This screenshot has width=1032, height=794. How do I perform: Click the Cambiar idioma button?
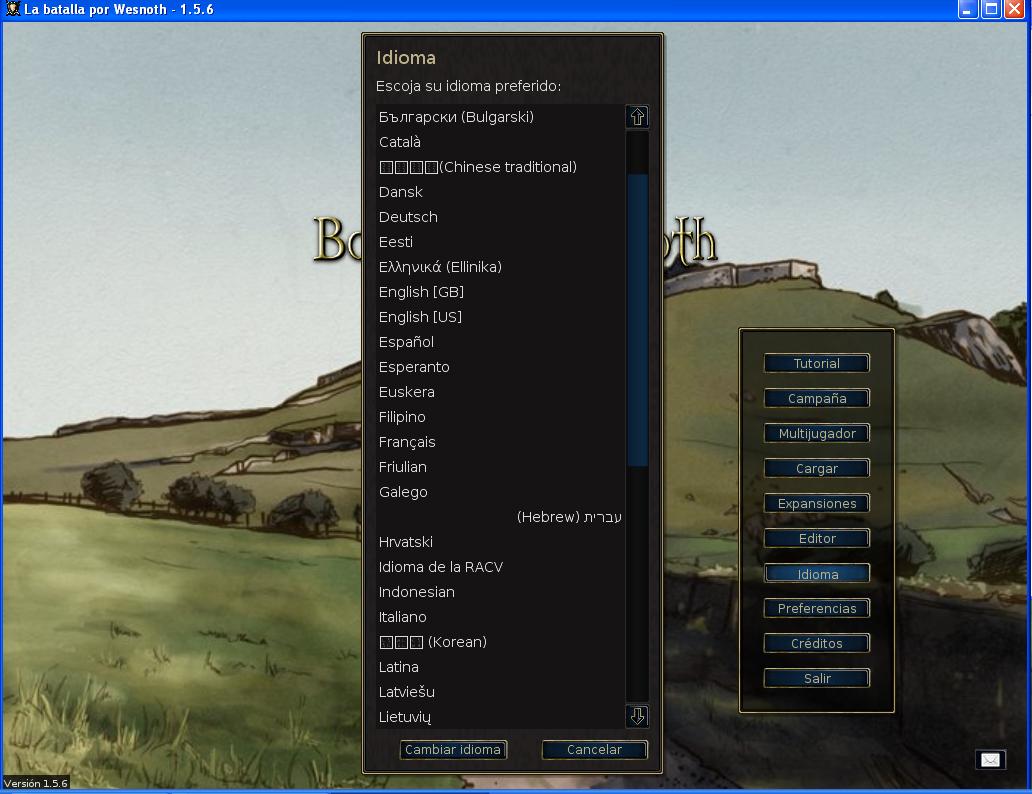click(453, 750)
